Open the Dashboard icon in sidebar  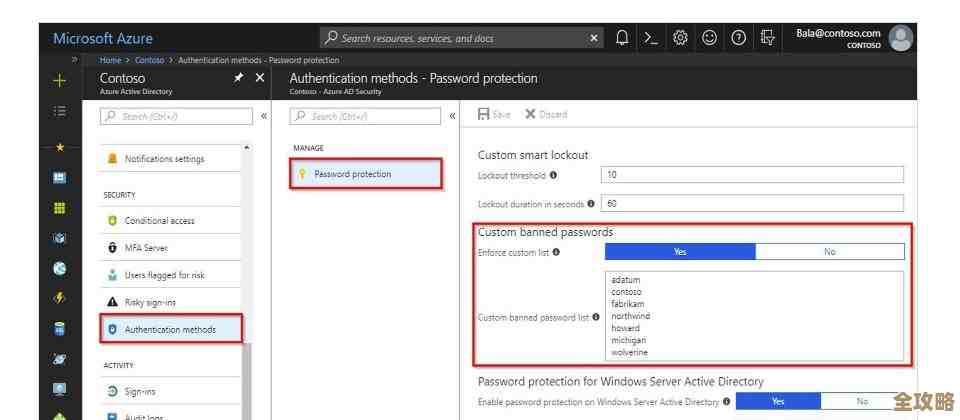[59, 178]
